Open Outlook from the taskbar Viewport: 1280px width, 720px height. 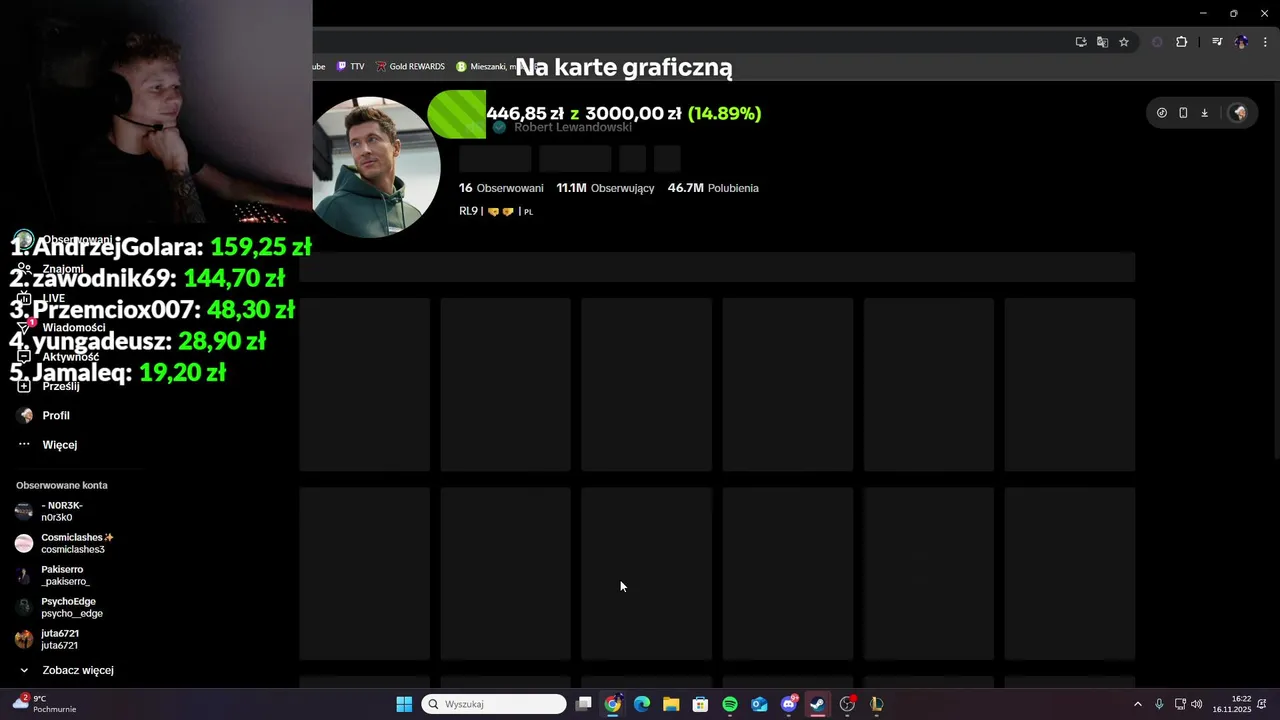pyautogui.click(x=759, y=704)
